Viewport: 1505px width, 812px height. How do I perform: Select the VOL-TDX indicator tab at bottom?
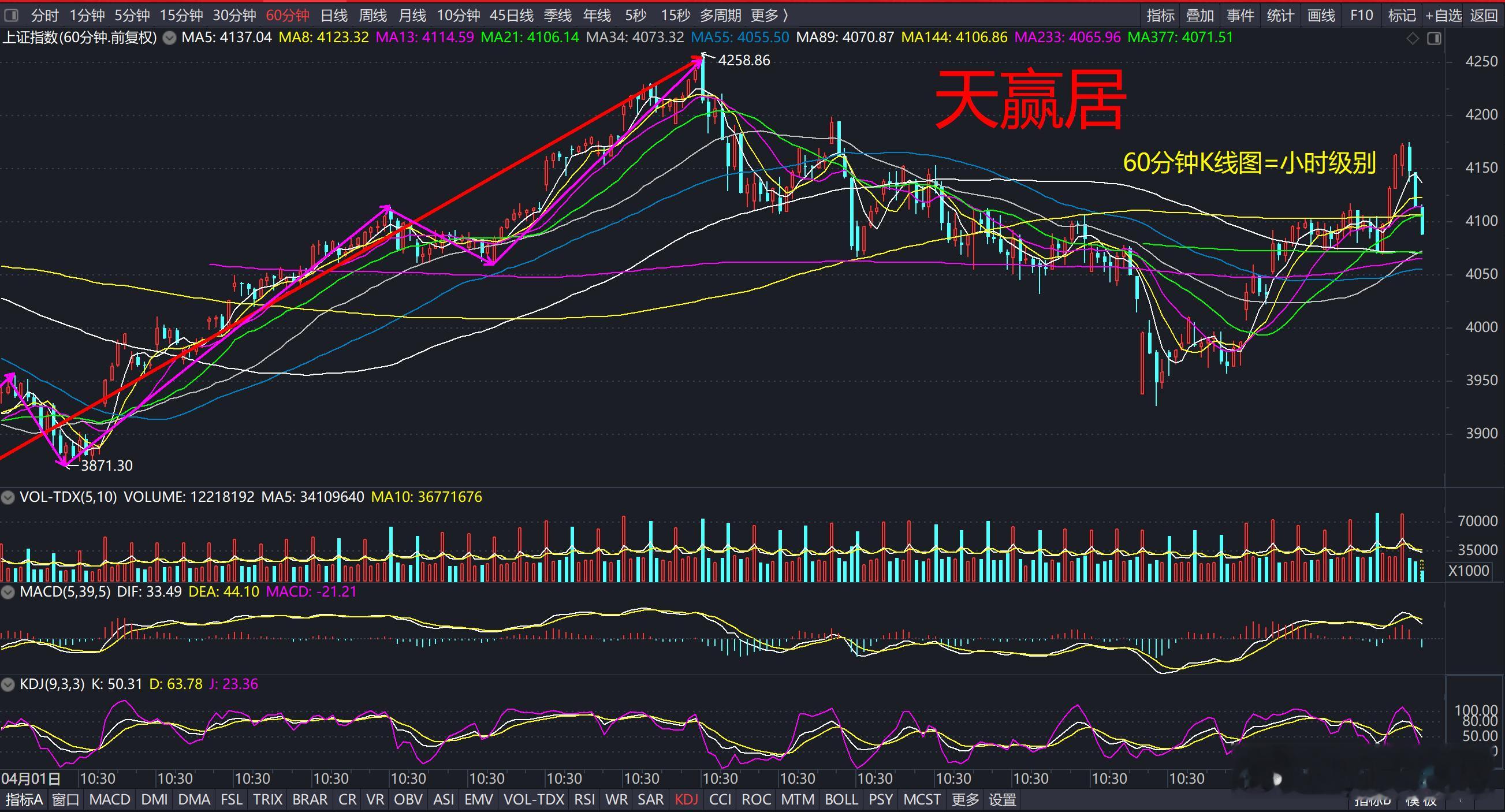(x=534, y=799)
